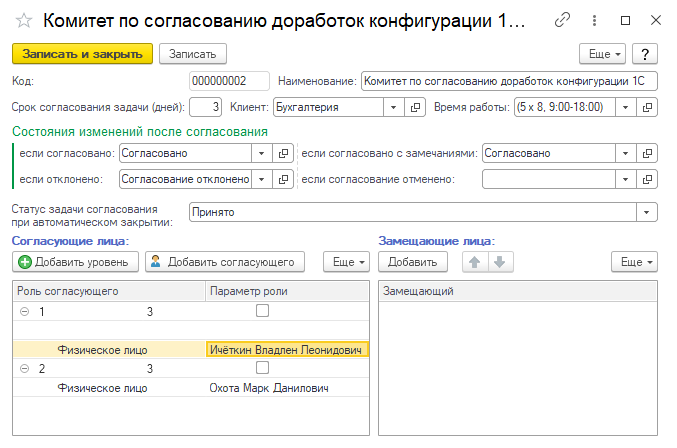Viewport: 677px width, 448px height.
Task: Expand the Статус задачи 'Принято' dropdown
Action: click(x=646, y=212)
